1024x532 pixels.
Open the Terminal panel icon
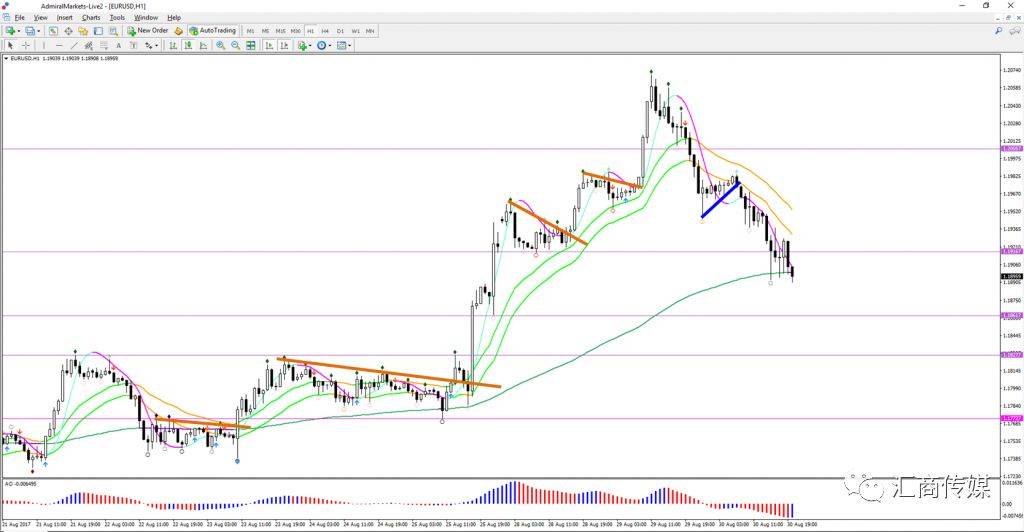click(98, 31)
